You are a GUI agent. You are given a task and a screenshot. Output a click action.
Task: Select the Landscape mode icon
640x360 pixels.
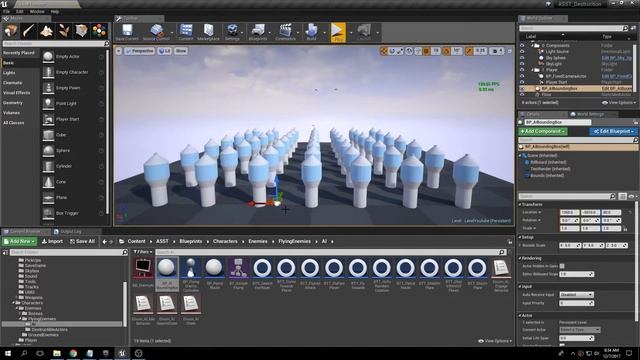pyautogui.click(x=47, y=31)
